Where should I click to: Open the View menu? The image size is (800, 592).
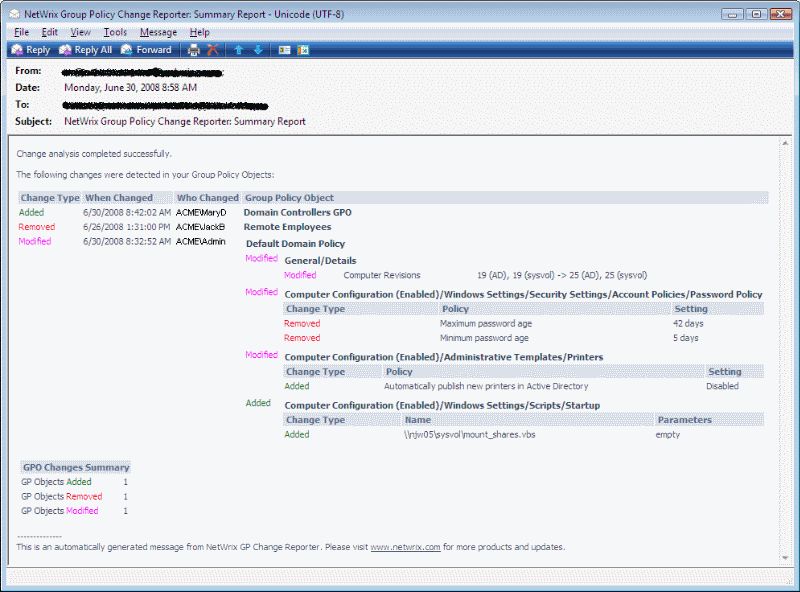(x=80, y=32)
